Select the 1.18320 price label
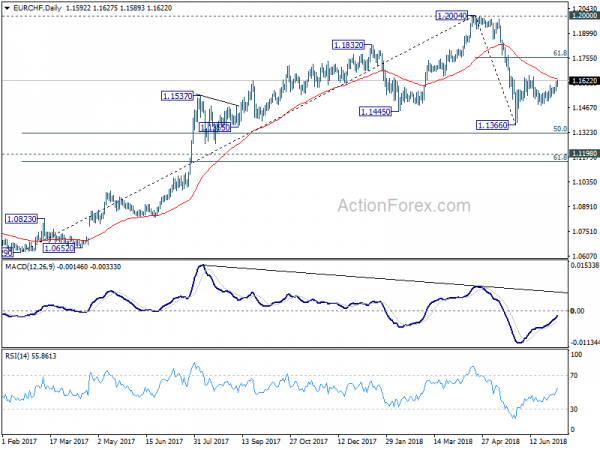 348,45
